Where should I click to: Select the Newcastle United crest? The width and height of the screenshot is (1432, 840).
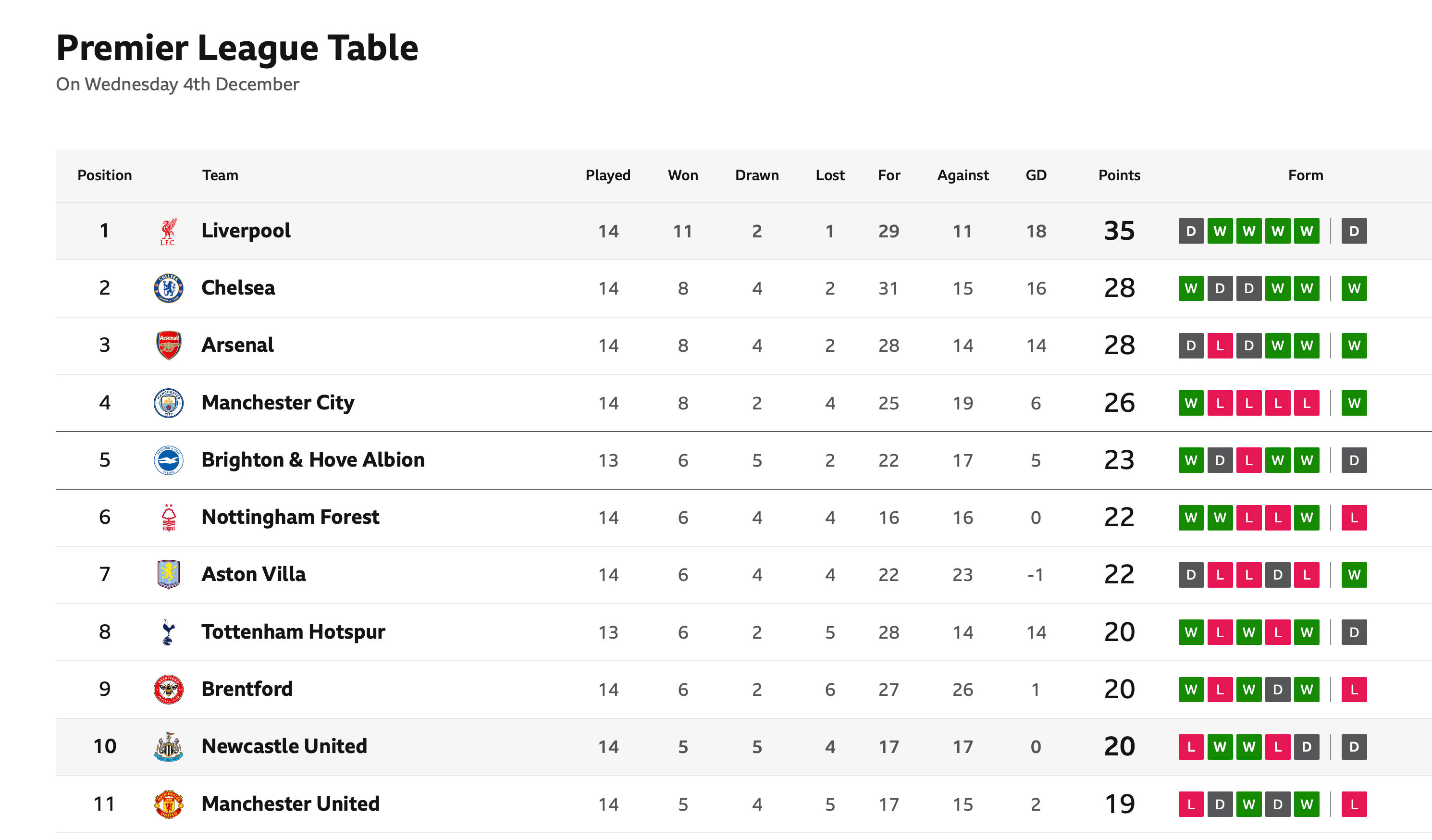168,747
